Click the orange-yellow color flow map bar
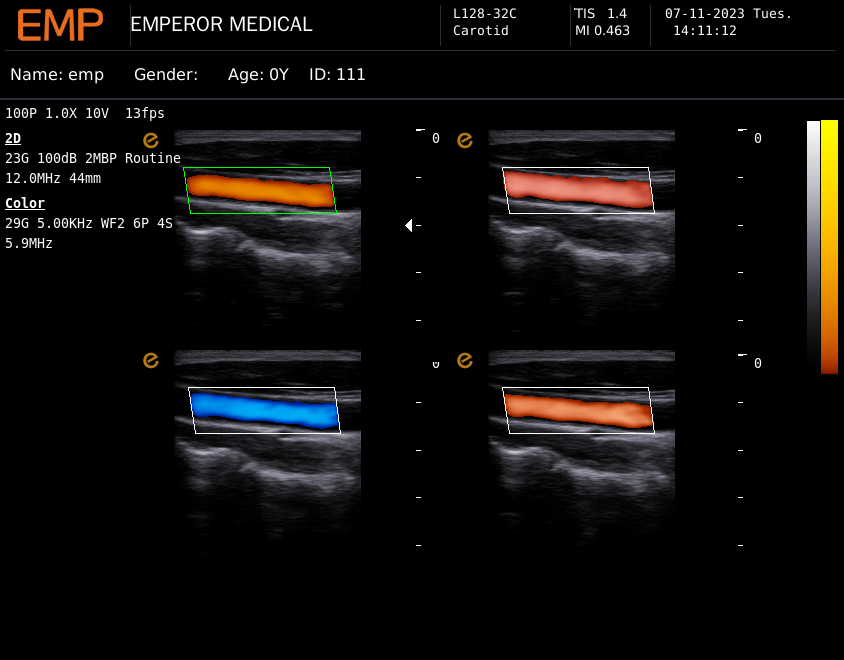 [829, 246]
